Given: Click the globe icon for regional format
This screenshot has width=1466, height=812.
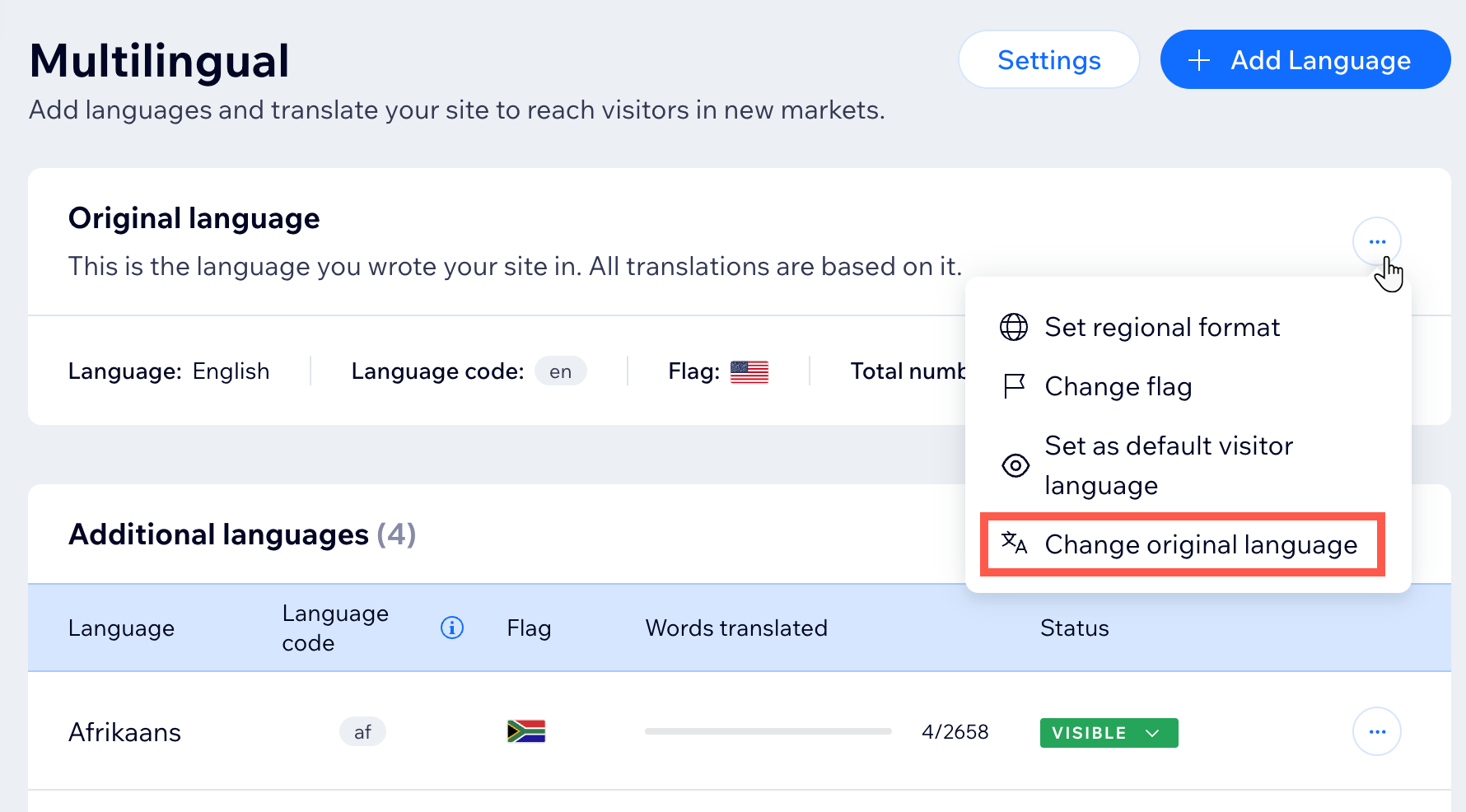Looking at the screenshot, I should (x=1014, y=327).
